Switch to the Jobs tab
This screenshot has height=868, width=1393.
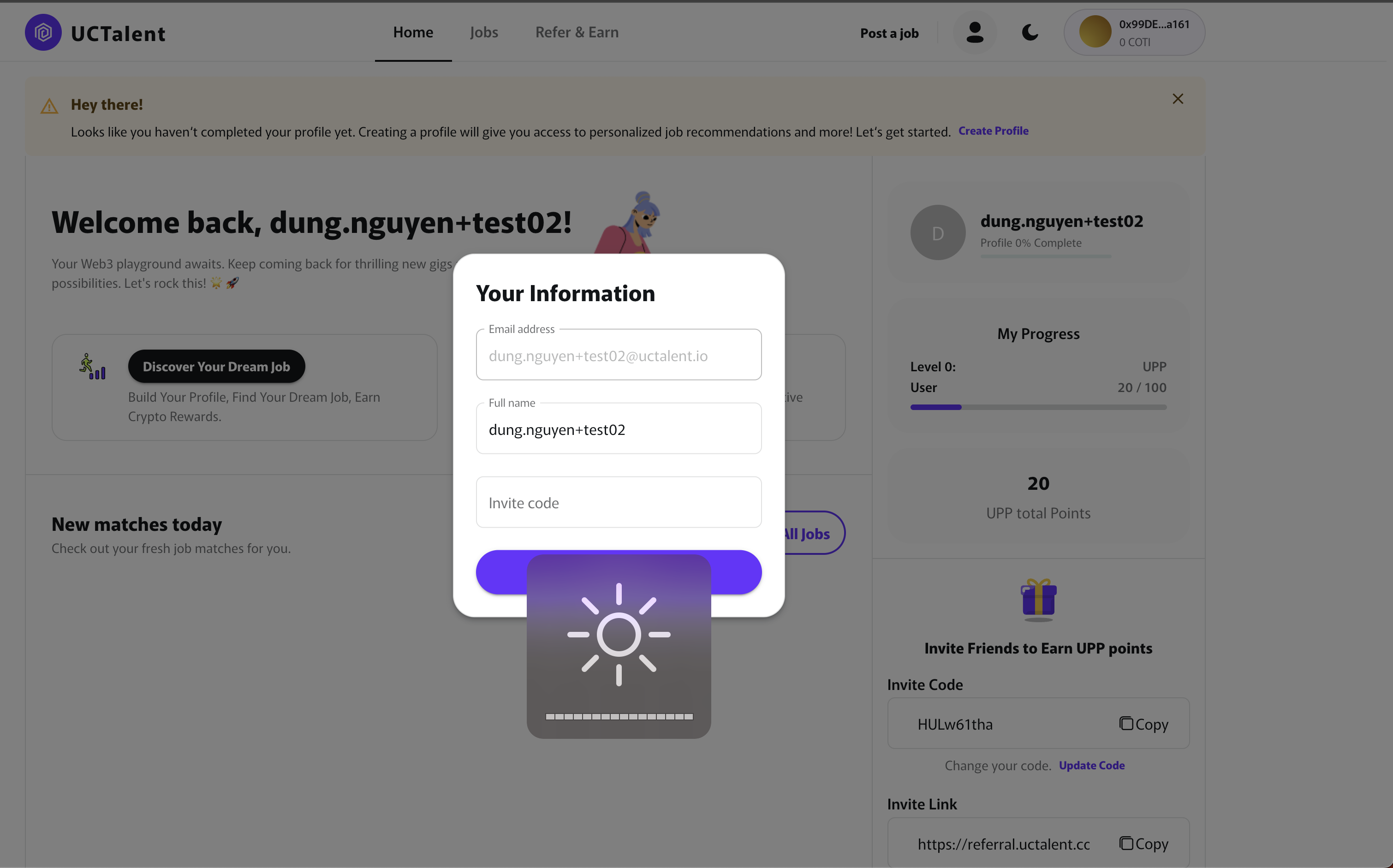pos(483,32)
